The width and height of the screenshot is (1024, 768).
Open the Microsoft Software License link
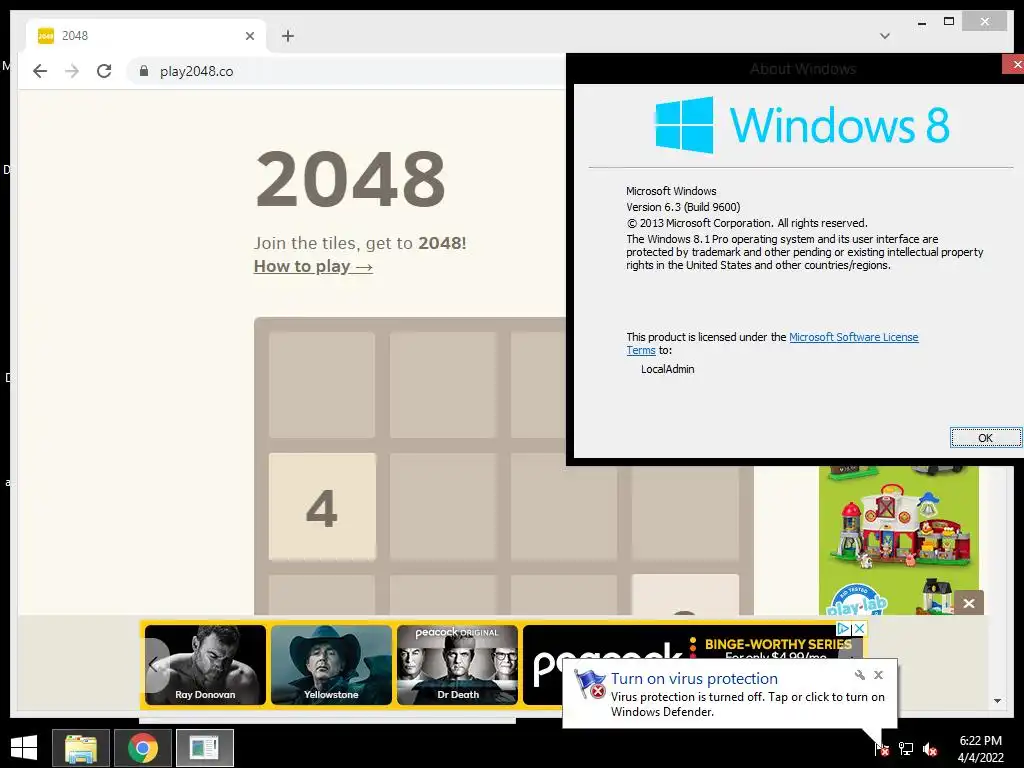(x=854, y=337)
